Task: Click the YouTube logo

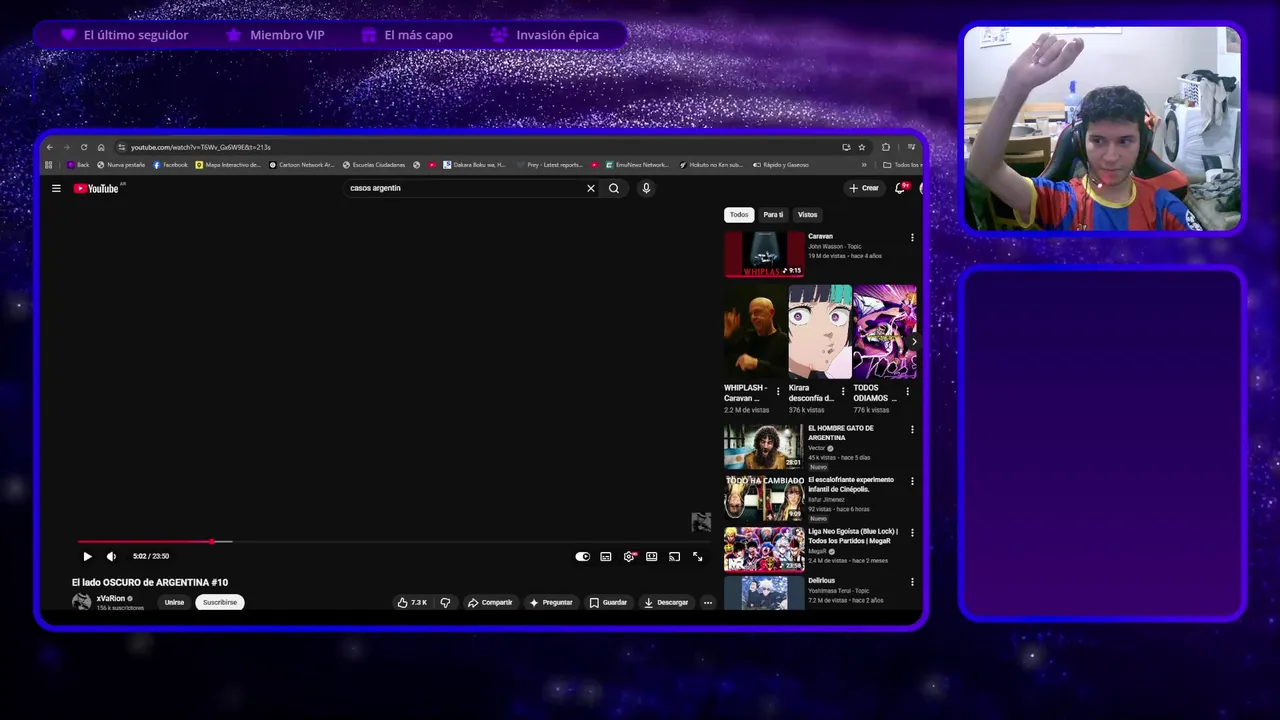Action: click(x=98, y=188)
